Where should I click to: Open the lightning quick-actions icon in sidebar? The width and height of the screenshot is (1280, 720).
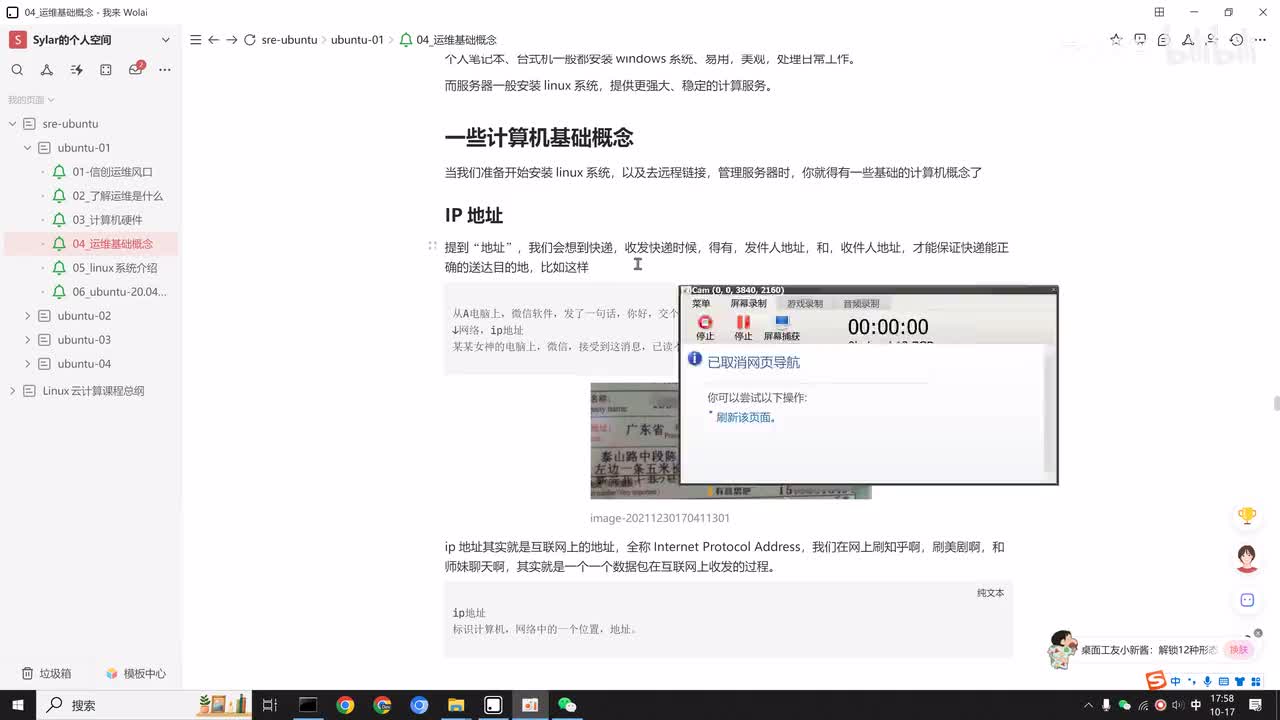[x=76, y=70]
